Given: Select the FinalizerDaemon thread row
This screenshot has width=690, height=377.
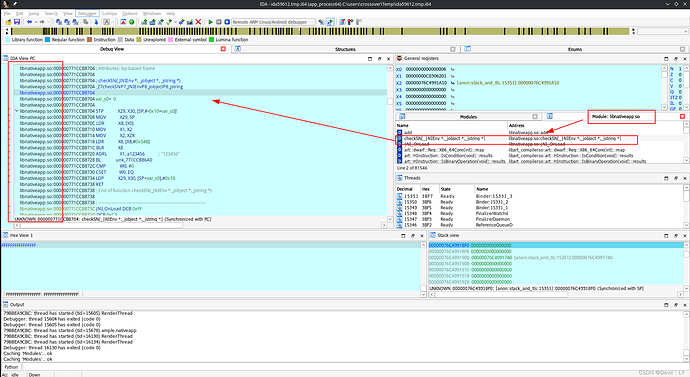Looking at the screenshot, I should click(539, 219).
